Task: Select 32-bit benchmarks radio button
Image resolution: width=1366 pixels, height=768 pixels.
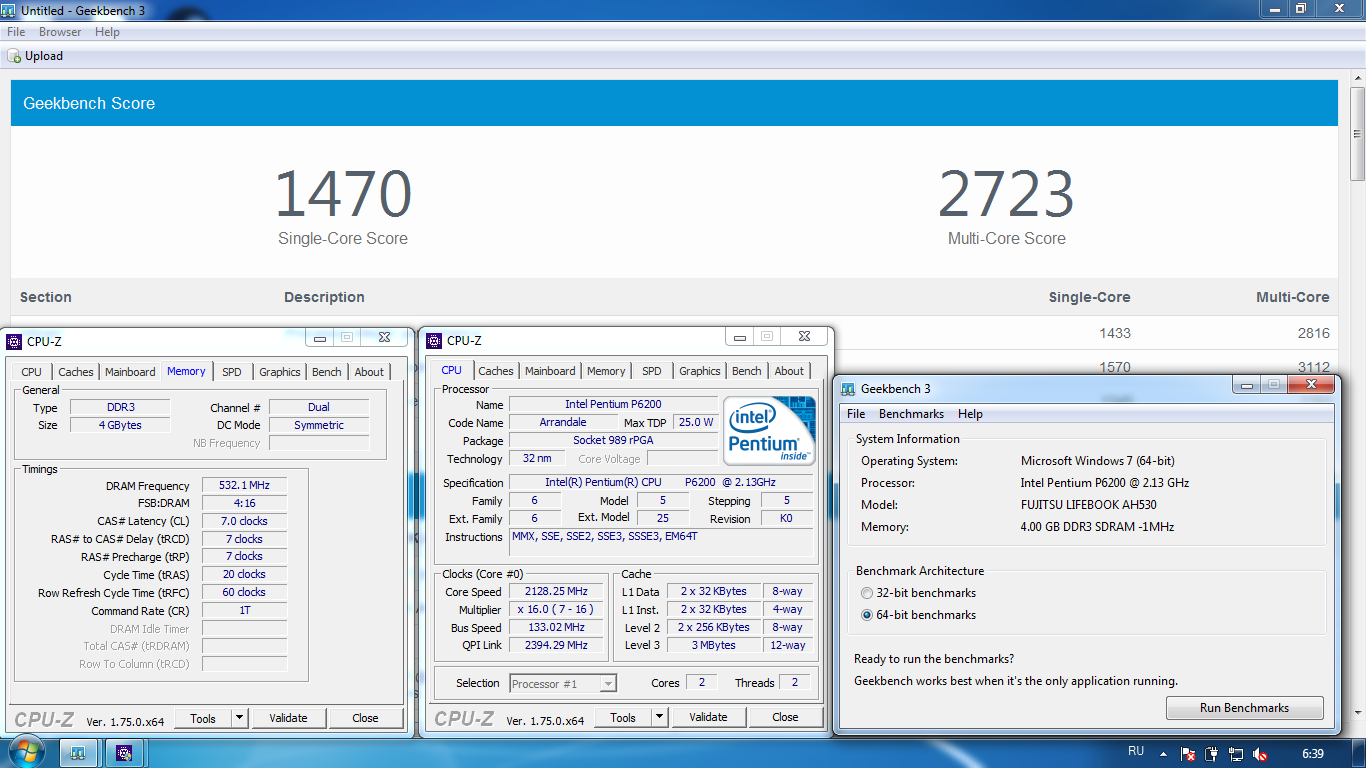Action: click(867, 593)
